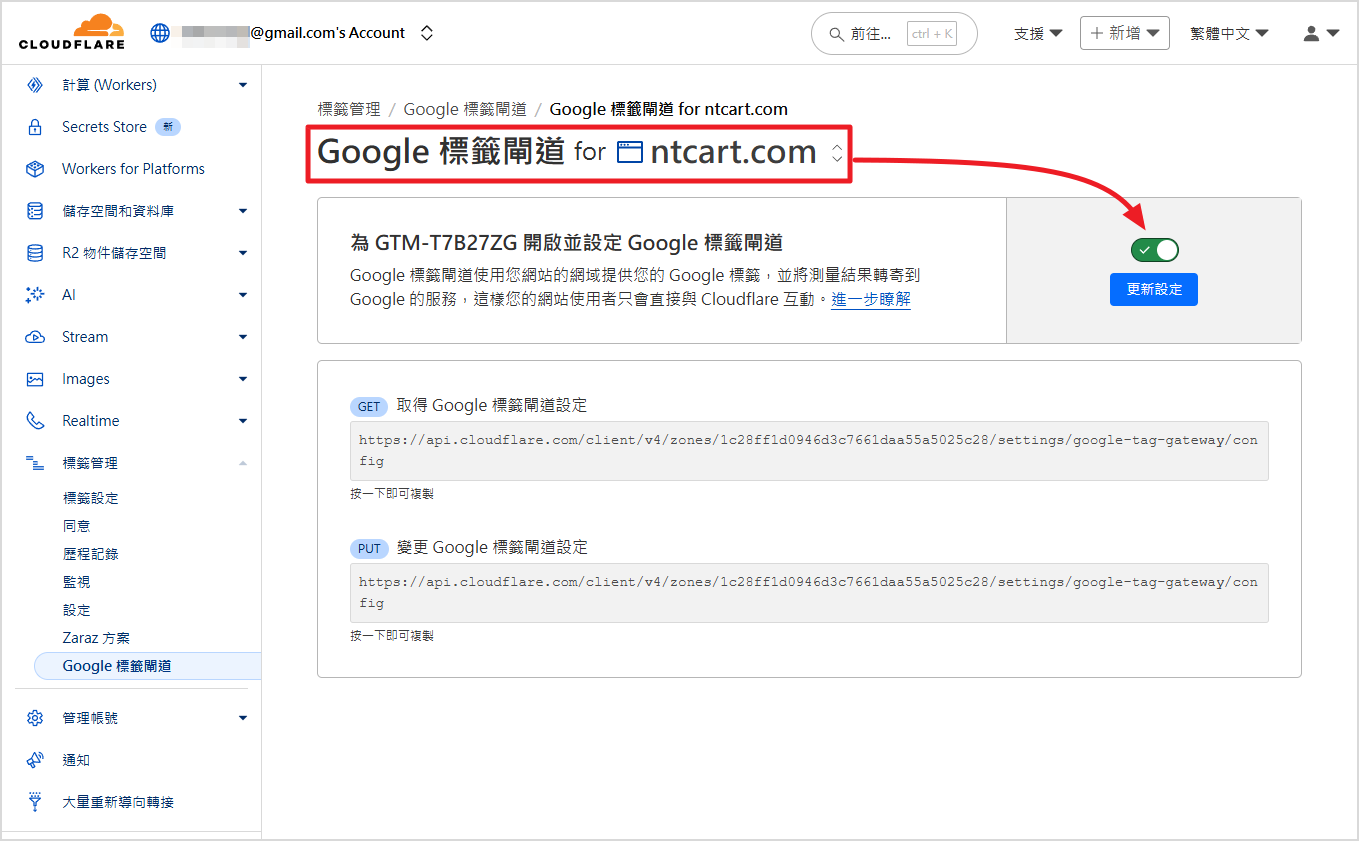Expand the Images section arrow

[243, 379]
